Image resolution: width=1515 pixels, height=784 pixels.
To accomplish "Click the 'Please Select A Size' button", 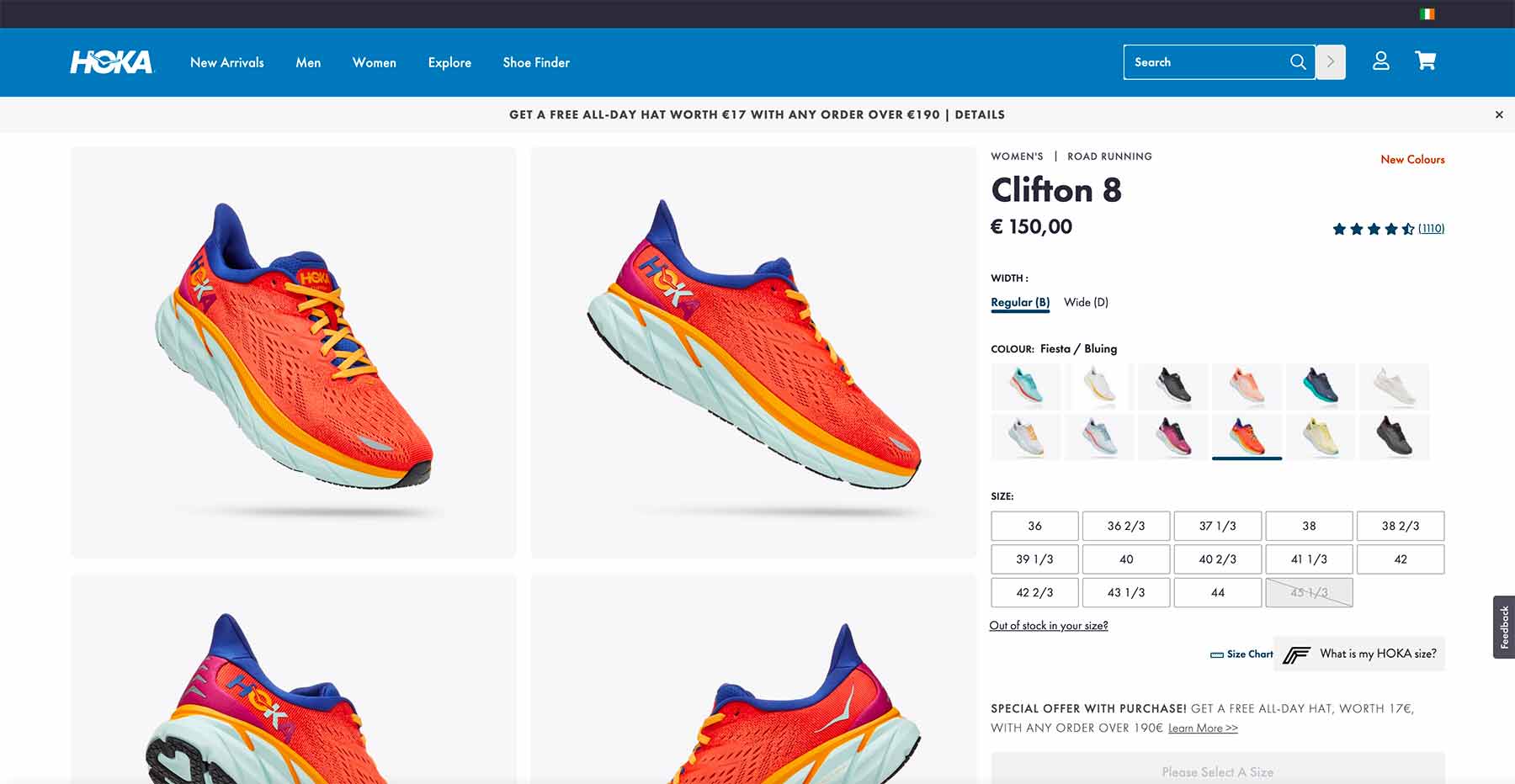I will (1218, 769).
